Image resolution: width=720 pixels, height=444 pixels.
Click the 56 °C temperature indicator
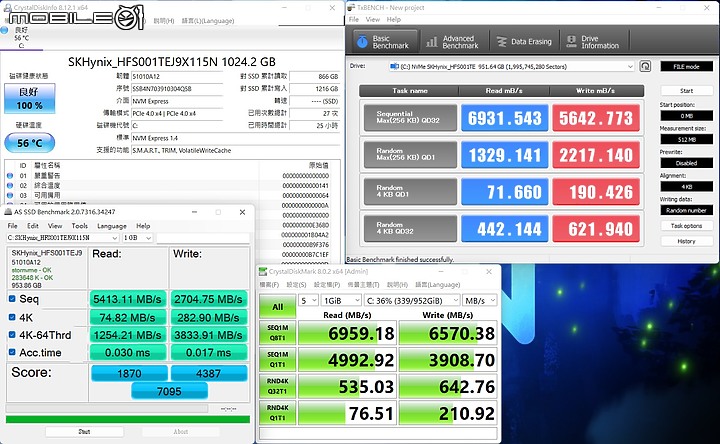(30, 143)
